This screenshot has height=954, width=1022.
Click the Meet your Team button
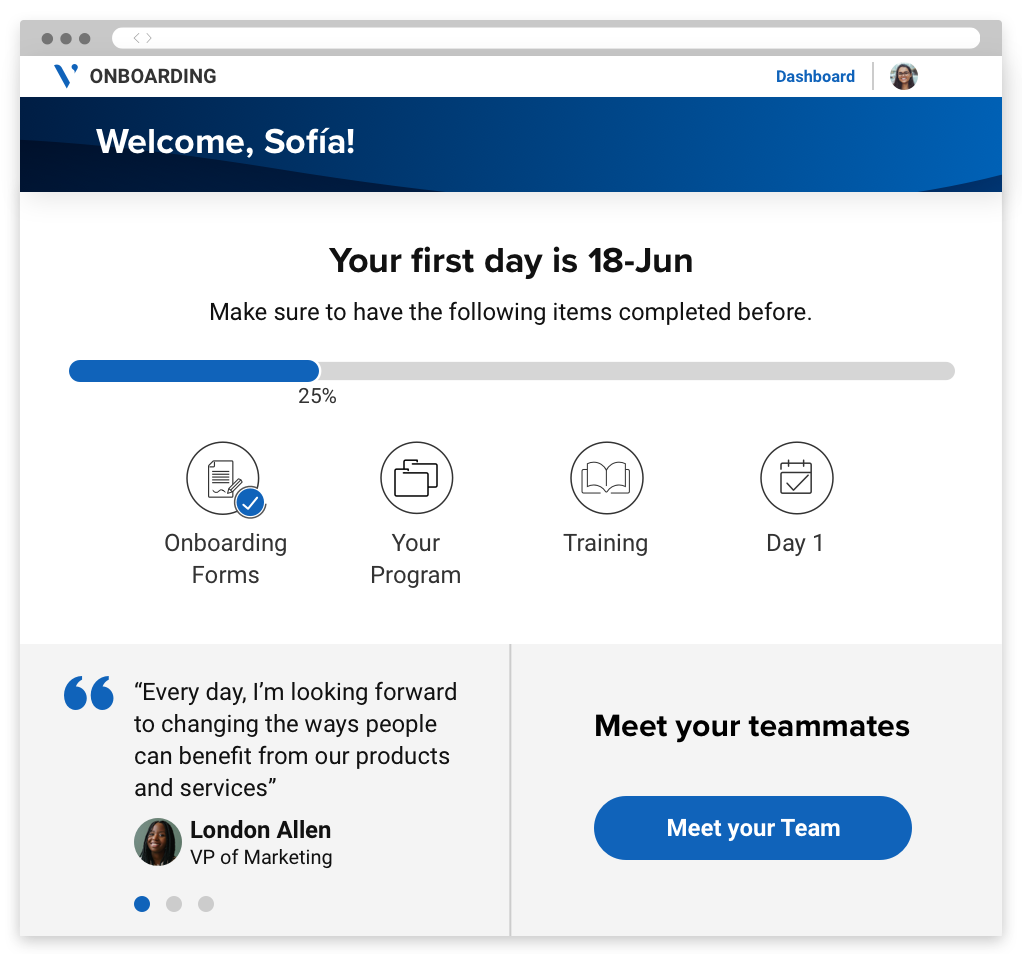pyautogui.click(x=753, y=828)
